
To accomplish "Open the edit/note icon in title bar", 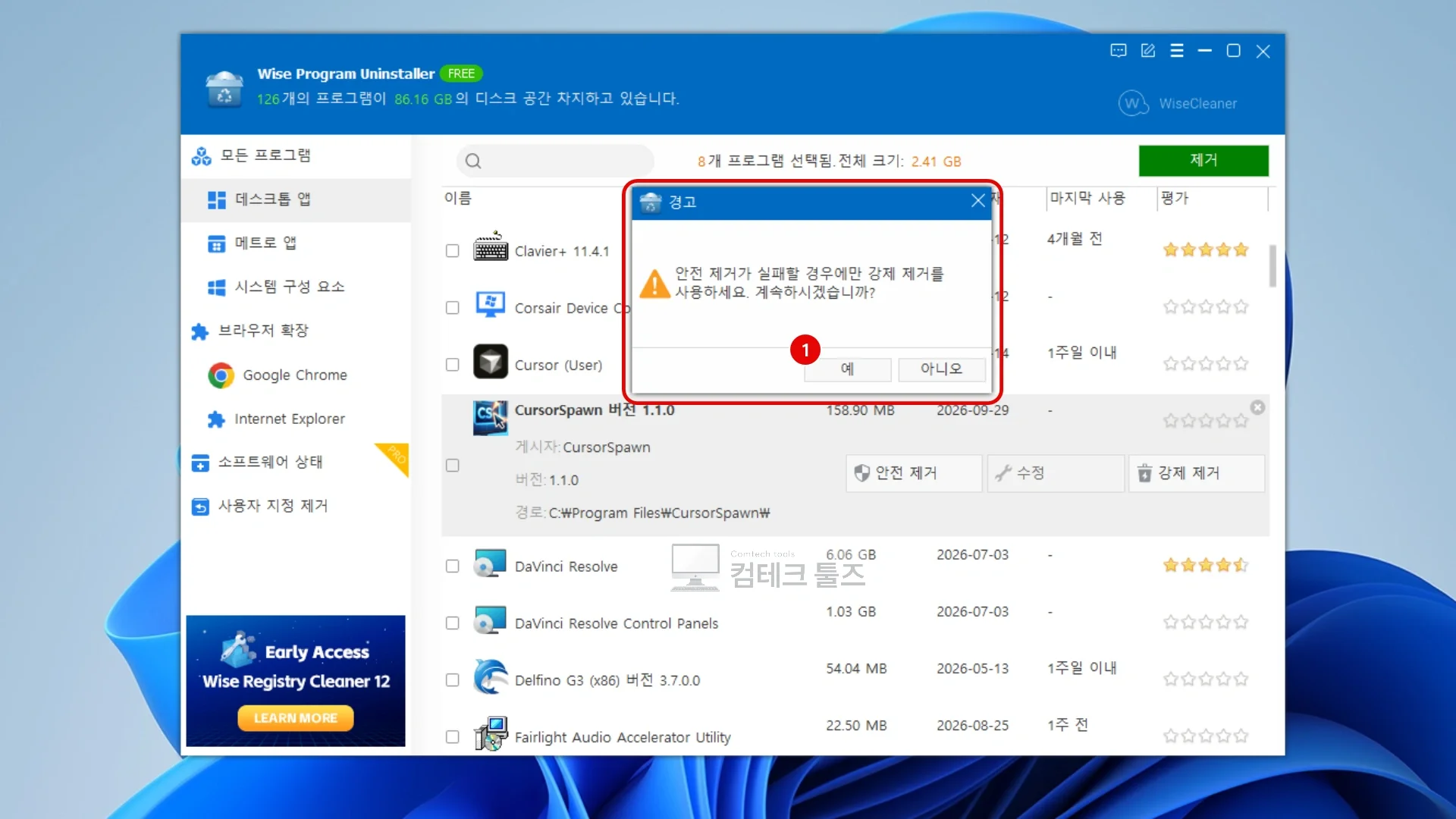I will (x=1148, y=51).
